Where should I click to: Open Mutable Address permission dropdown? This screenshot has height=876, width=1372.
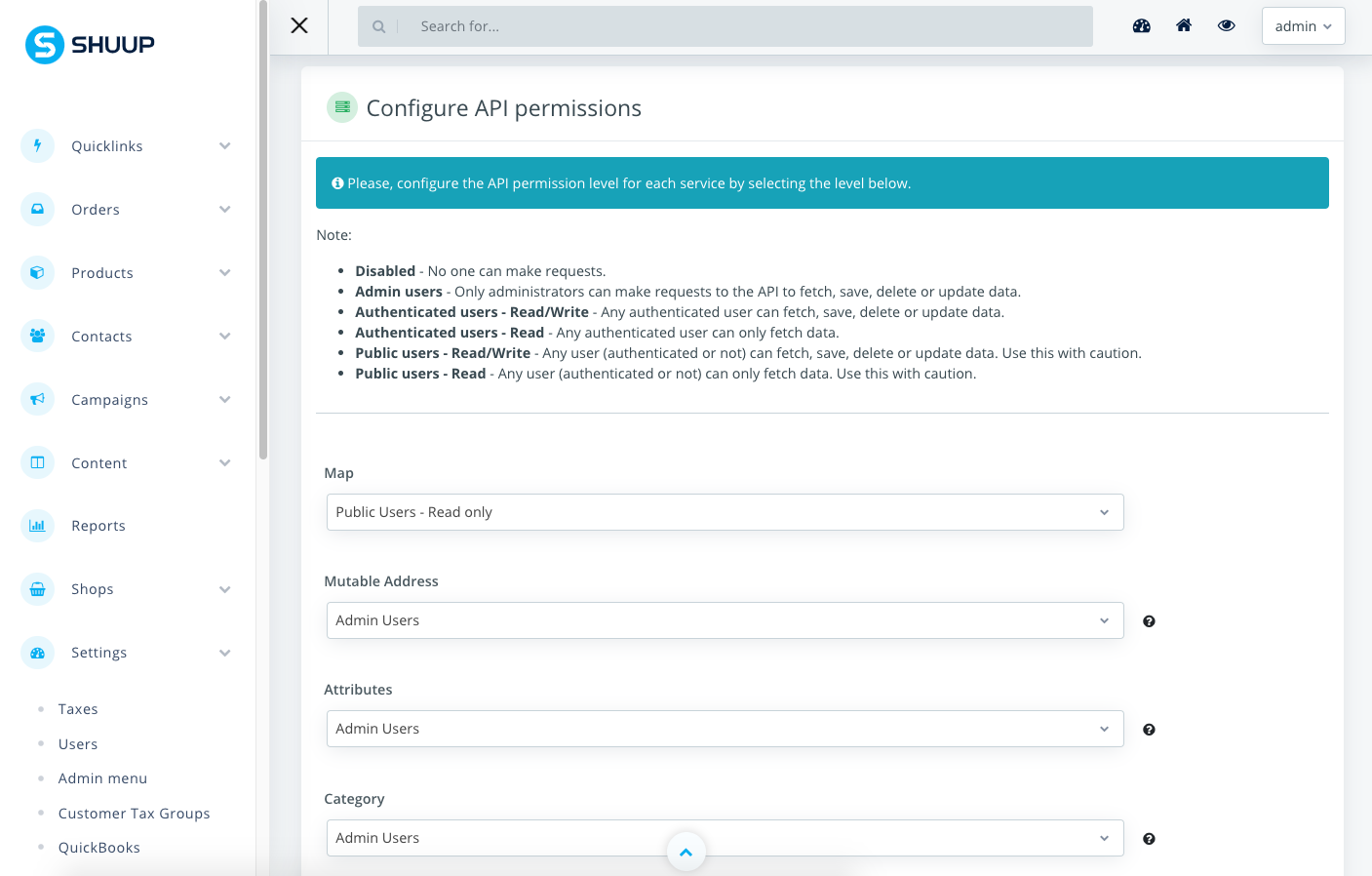click(725, 620)
